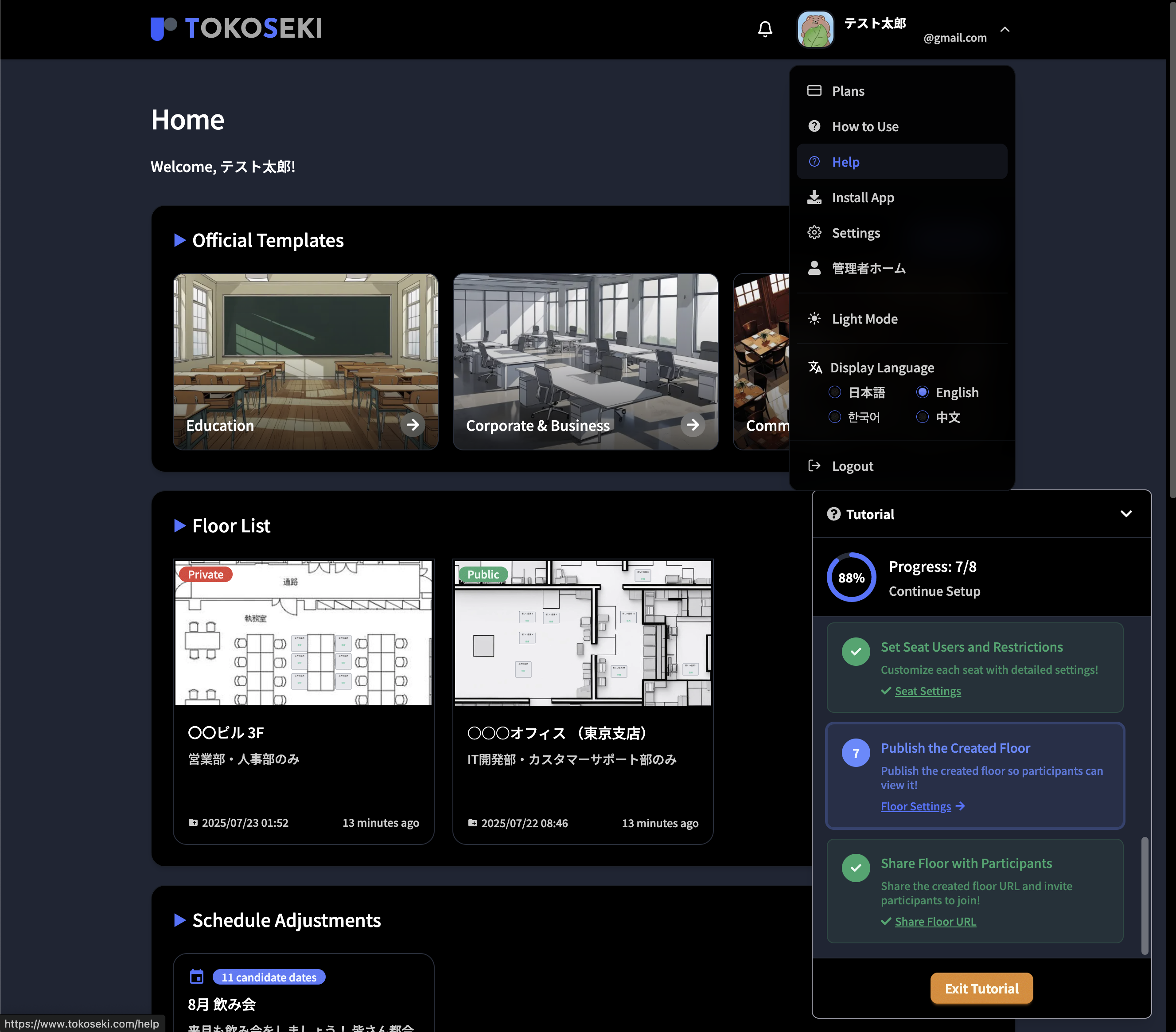Click the Private badge on 〇〇ビル 3F
The height and width of the screenshot is (1032, 1176).
pyautogui.click(x=206, y=575)
